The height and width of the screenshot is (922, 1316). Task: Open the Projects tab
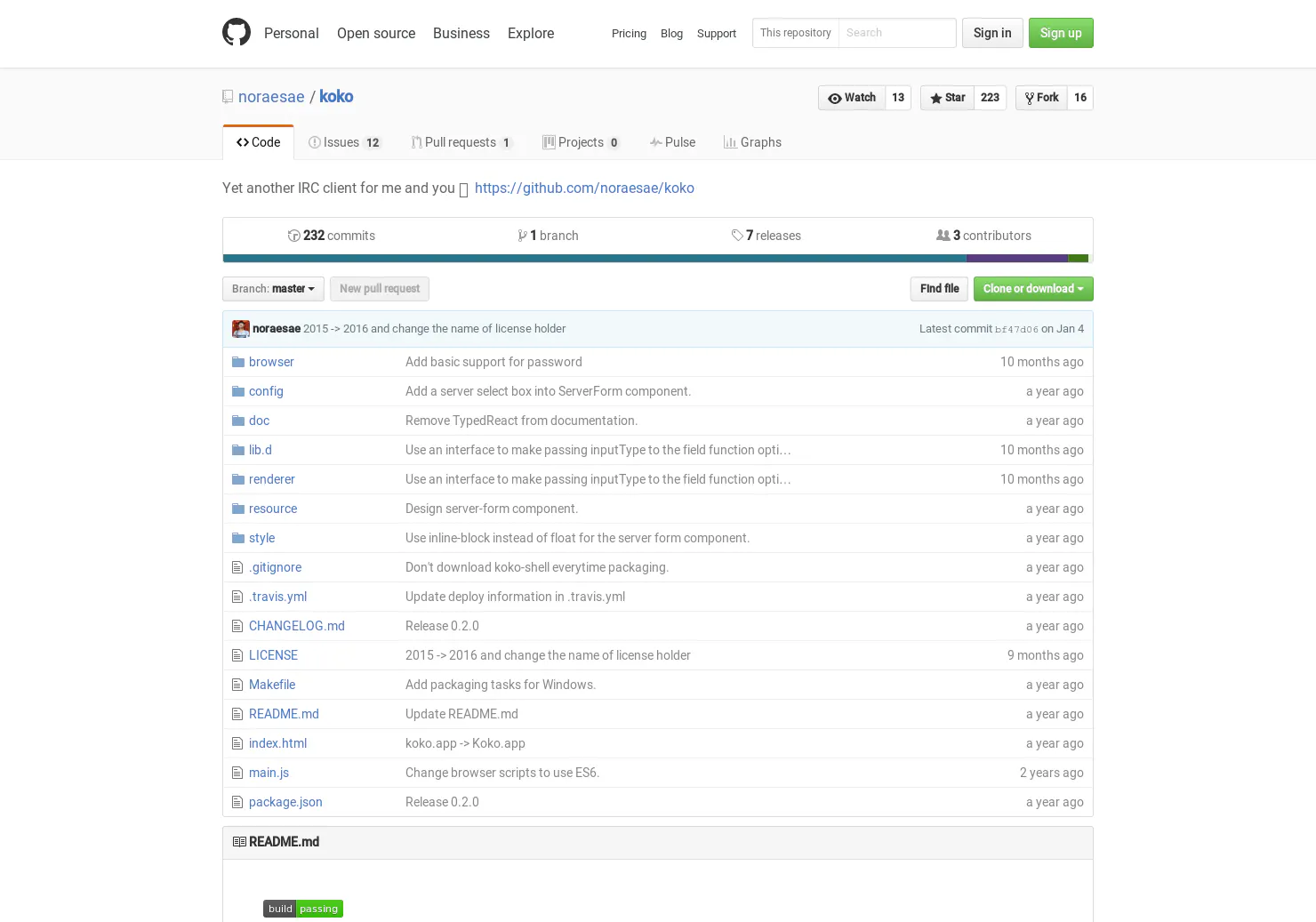(582, 142)
